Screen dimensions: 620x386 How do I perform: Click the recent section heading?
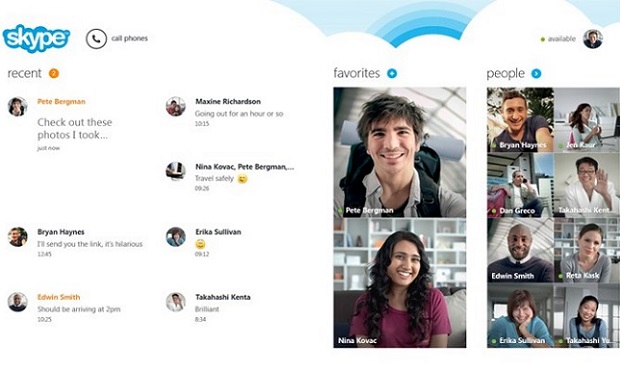coord(25,73)
